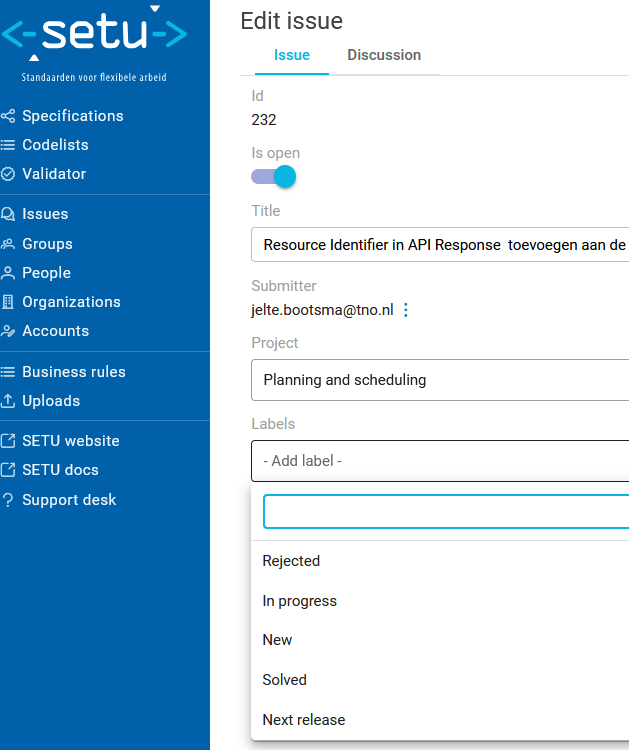The image size is (629, 750).
Task: Click the Uploads arrow icon
Action: 8,401
